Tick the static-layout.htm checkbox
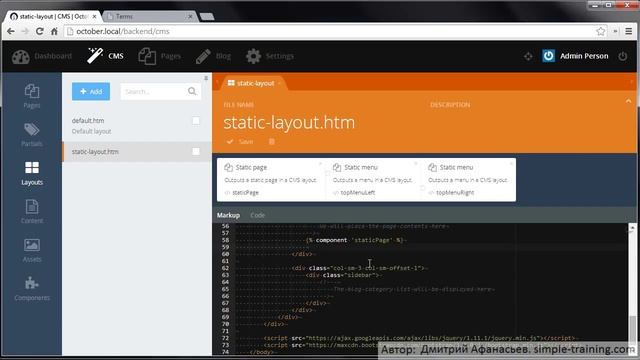This screenshot has width=640, height=360. [x=196, y=151]
